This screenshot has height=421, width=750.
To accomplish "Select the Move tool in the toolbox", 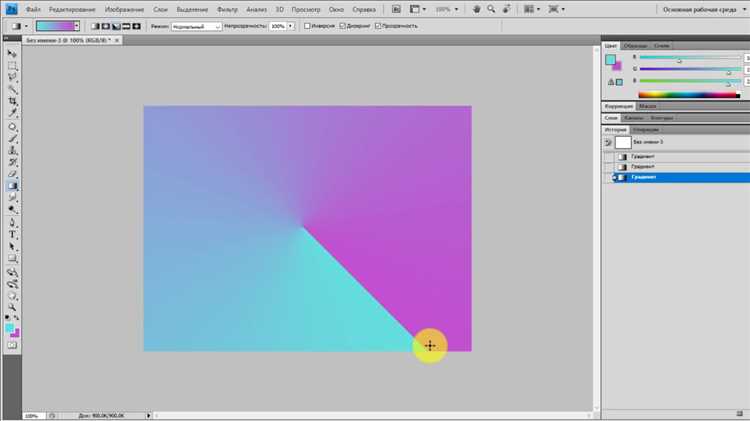I will [x=12, y=54].
